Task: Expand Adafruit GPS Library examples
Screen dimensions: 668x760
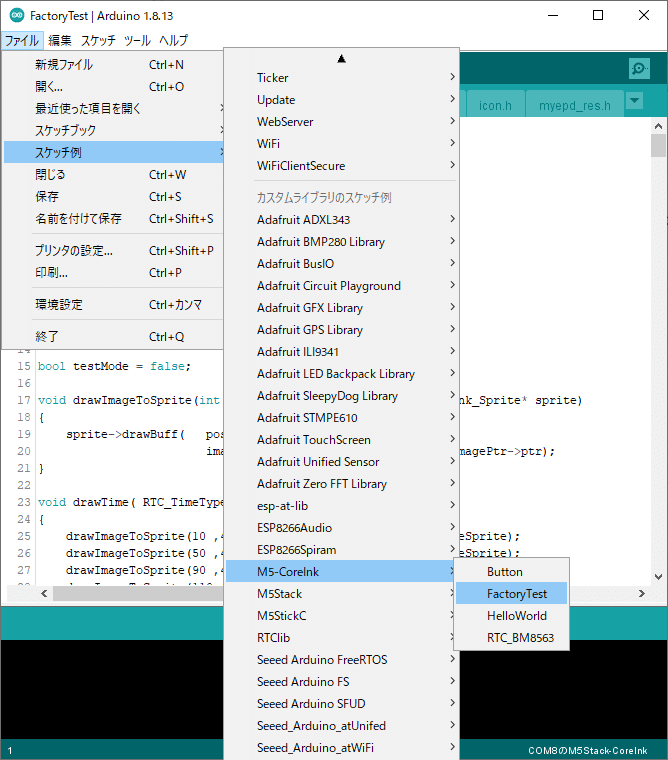Action: (341, 330)
